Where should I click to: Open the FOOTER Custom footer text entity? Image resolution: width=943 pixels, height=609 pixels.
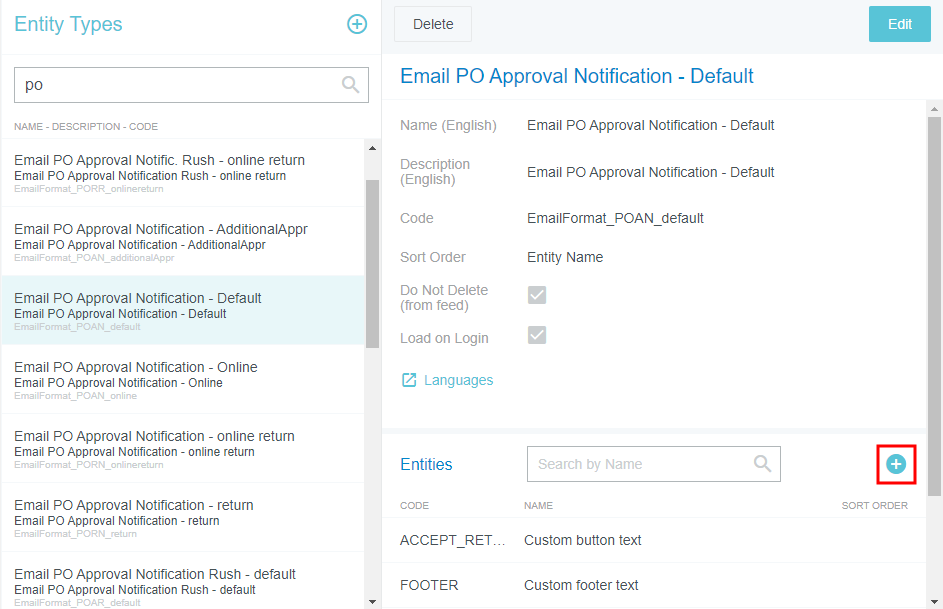point(582,585)
